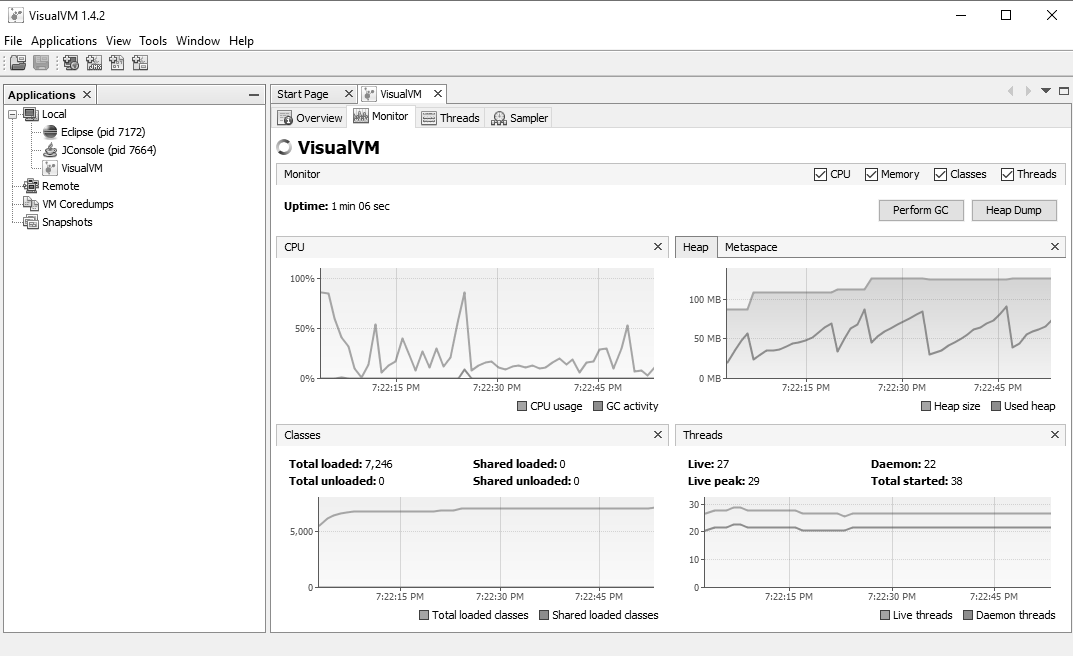Image resolution: width=1073 pixels, height=656 pixels.
Task: Uncheck the CPU checkbox
Action: coord(821,174)
